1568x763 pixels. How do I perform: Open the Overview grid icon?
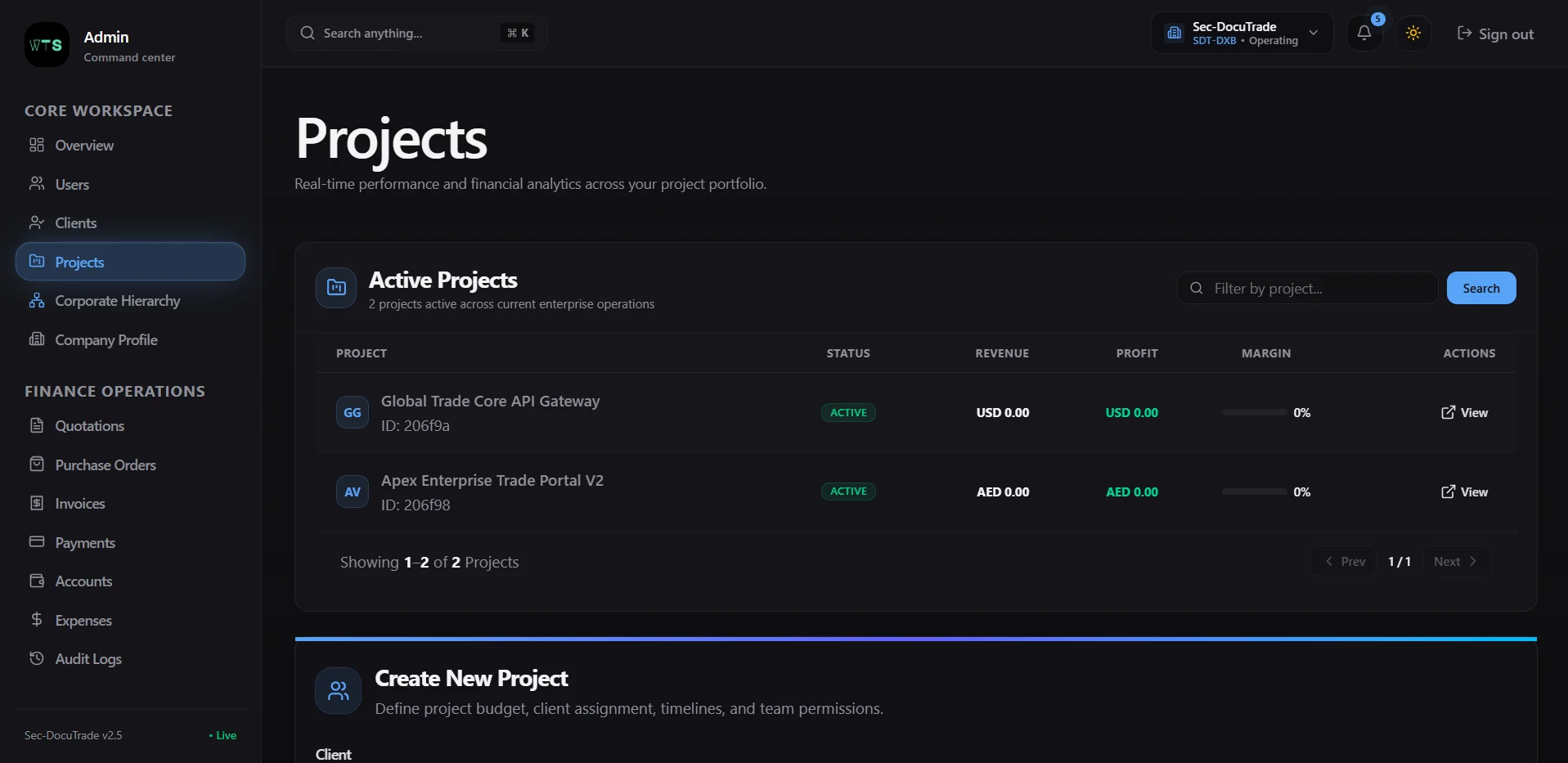point(37,145)
